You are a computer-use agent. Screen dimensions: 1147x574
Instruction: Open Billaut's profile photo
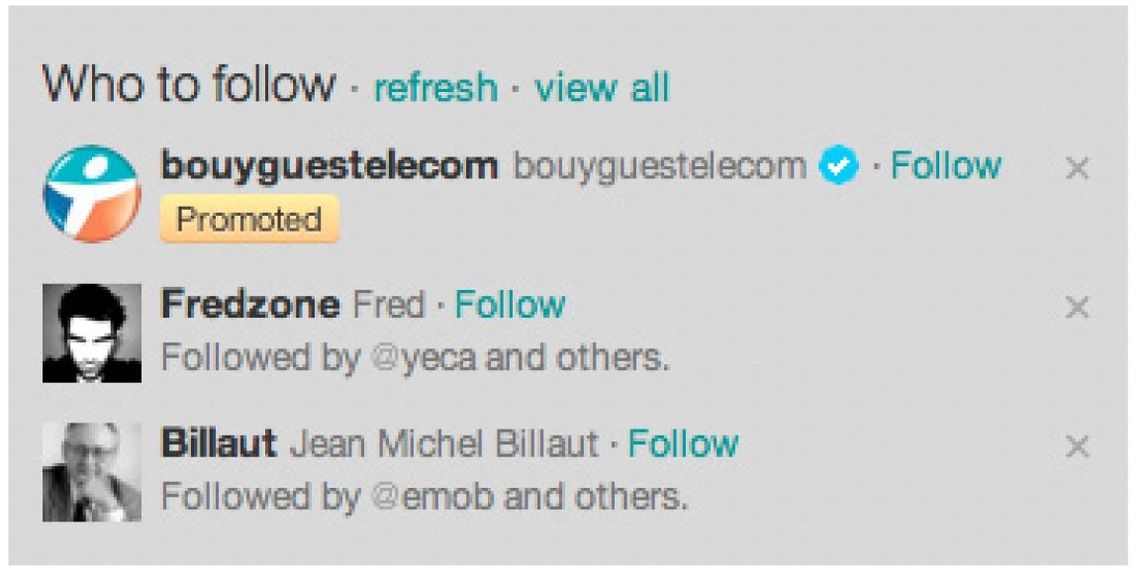pos(91,471)
